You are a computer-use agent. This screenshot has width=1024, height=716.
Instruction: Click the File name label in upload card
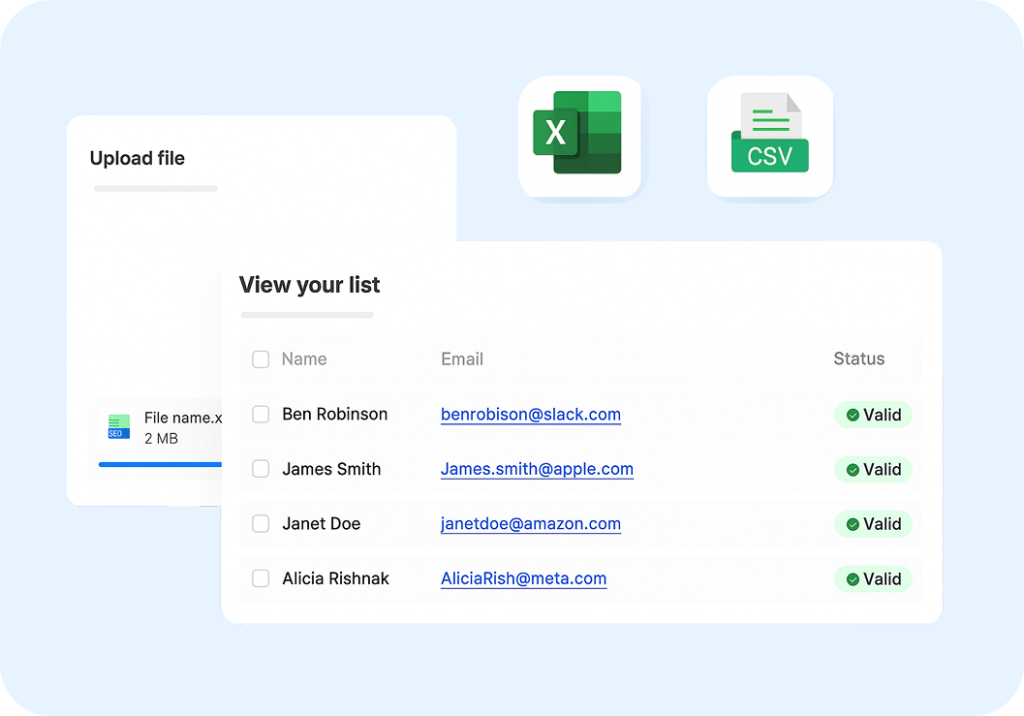pos(183,418)
